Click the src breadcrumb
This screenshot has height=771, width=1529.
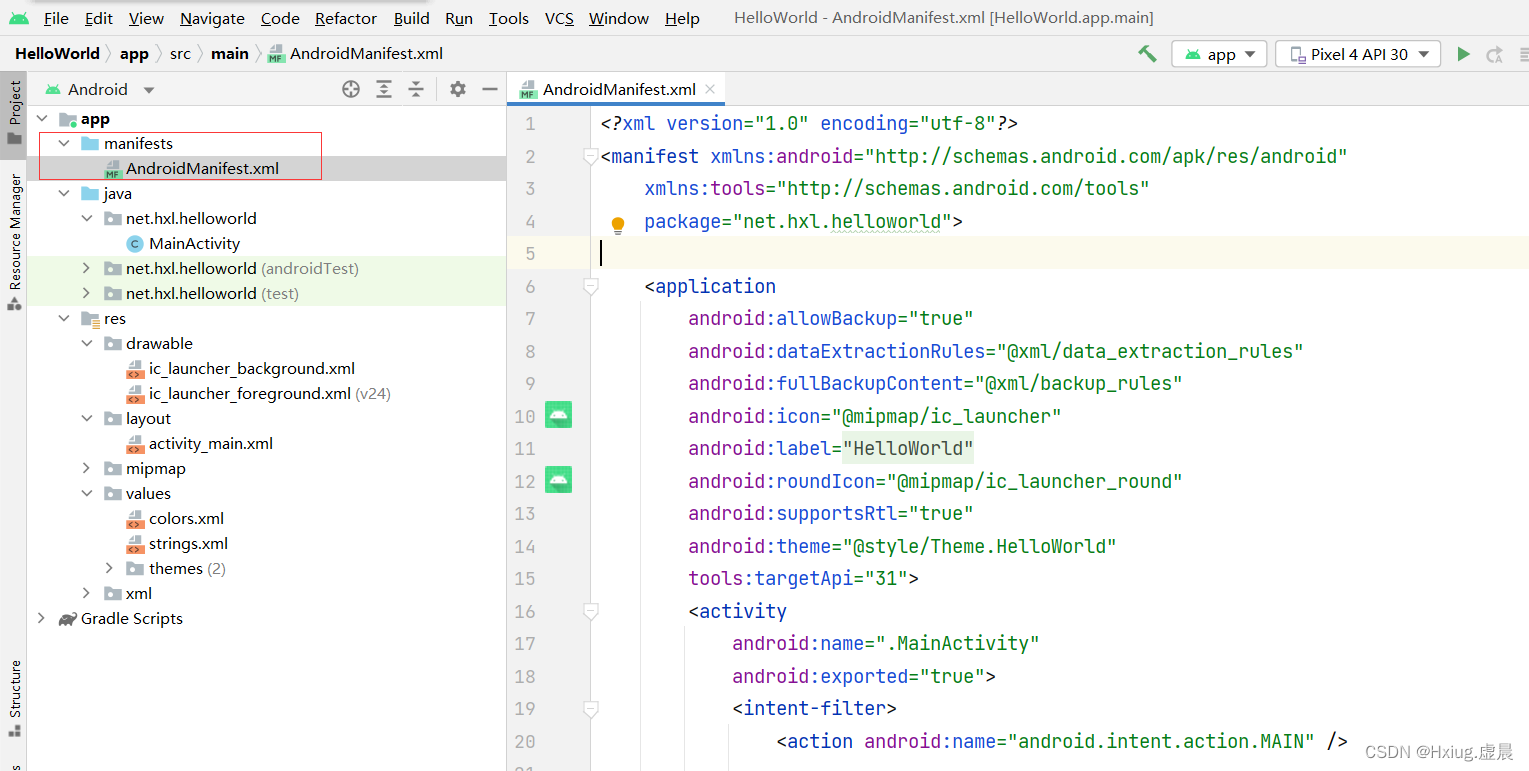tap(180, 54)
